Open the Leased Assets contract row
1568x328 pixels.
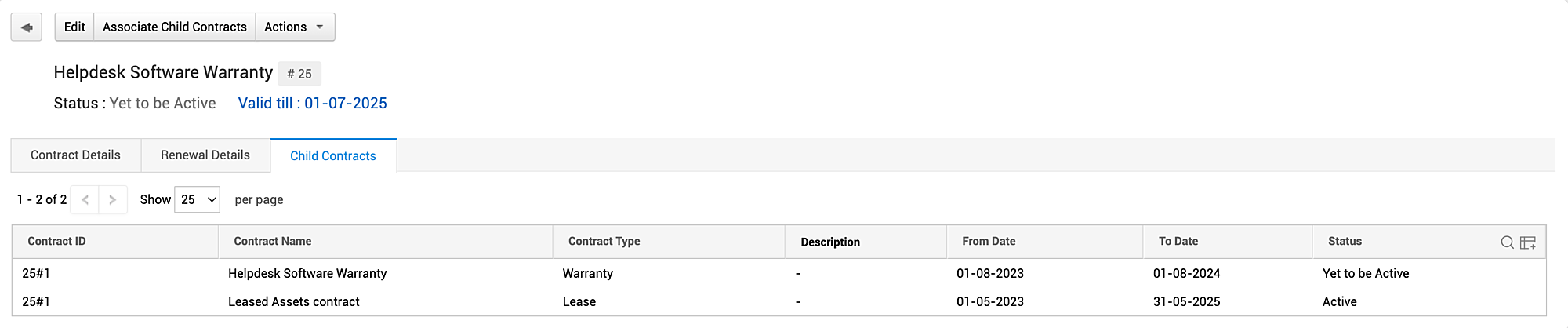point(293,302)
